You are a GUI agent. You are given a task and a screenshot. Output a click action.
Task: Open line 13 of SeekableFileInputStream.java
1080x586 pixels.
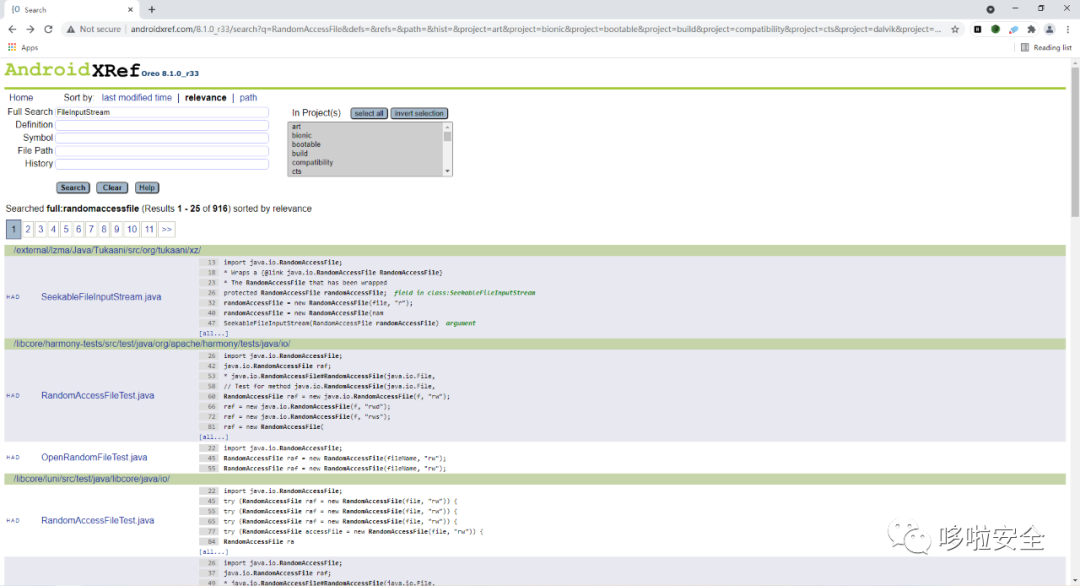pos(211,262)
